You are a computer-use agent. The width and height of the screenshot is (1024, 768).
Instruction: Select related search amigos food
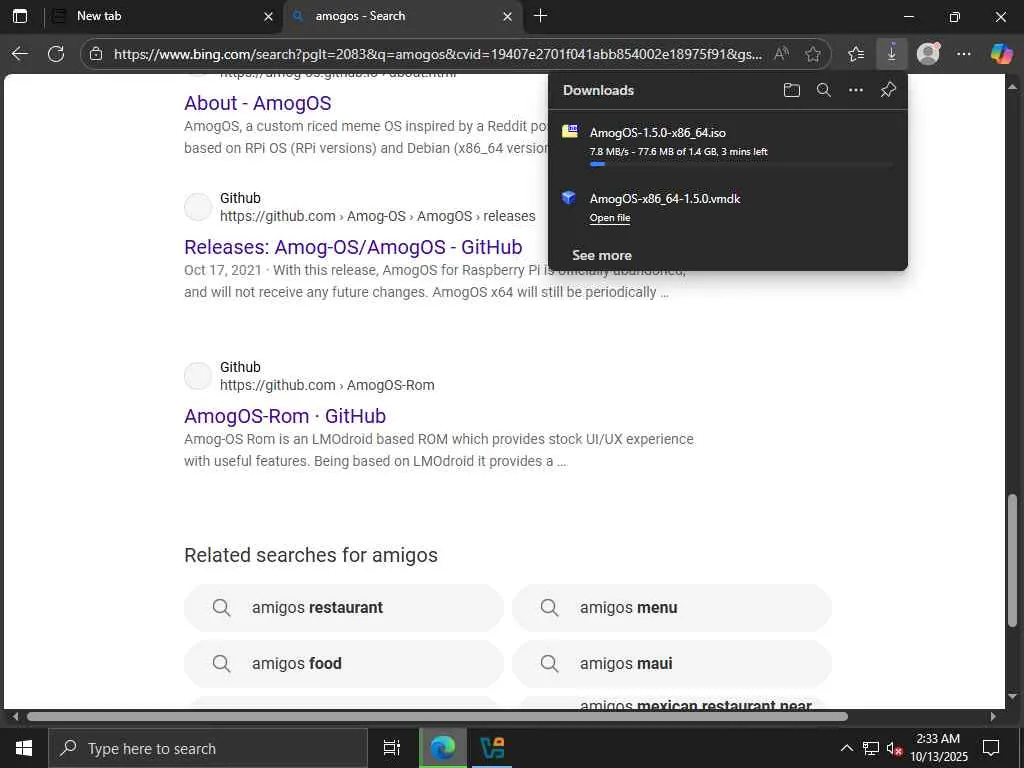[x=344, y=664]
